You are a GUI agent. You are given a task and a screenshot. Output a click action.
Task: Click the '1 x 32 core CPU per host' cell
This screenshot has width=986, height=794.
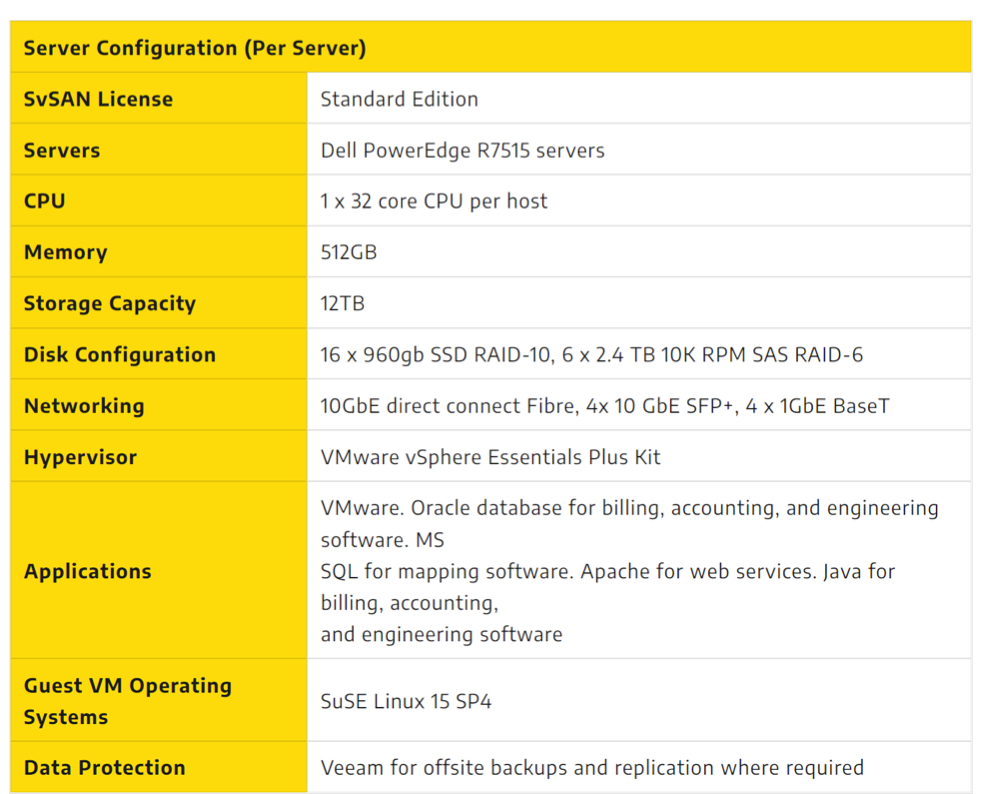tap(434, 201)
